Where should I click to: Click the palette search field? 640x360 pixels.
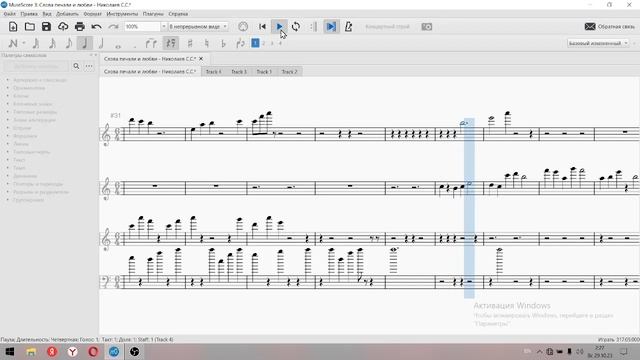pos(36,66)
